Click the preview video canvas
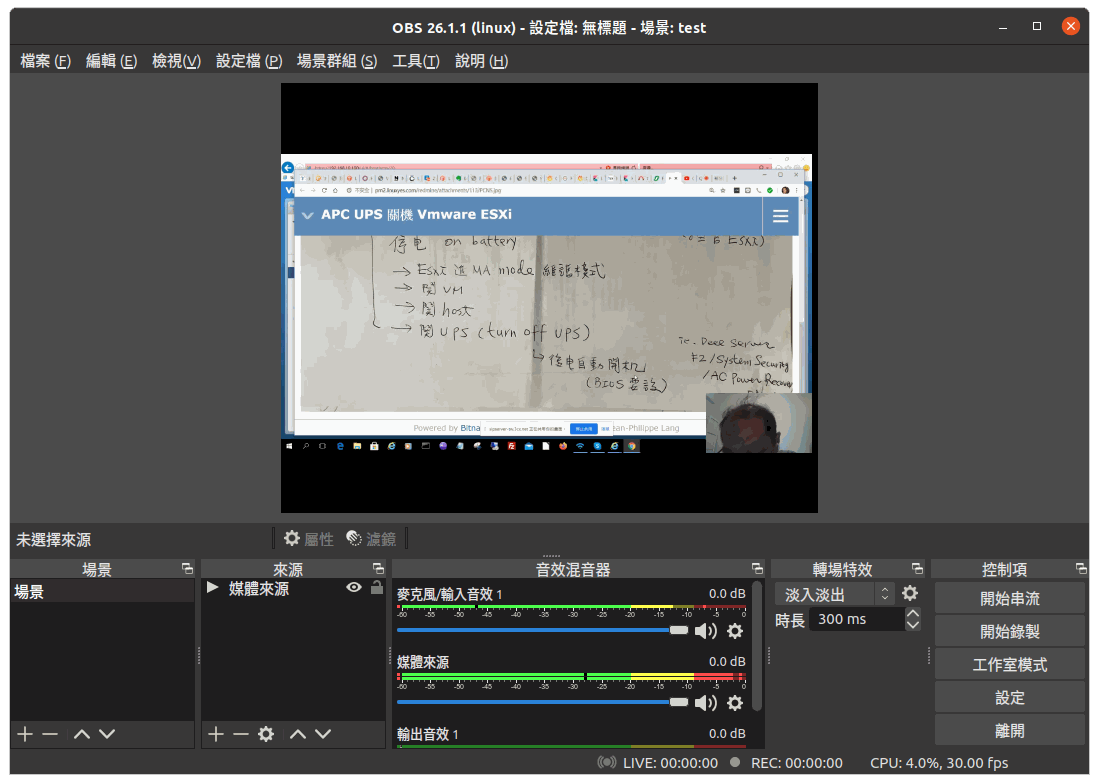Image resolution: width=1099 pixels, height=784 pixels. pyautogui.click(x=549, y=298)
